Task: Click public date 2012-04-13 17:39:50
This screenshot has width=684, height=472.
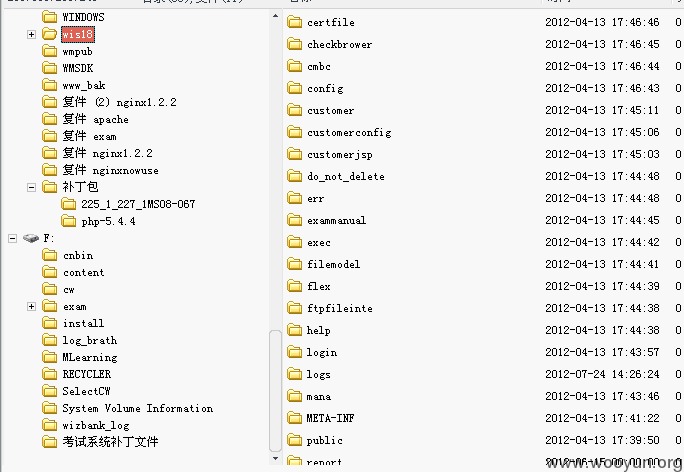Action: point(602,440)
